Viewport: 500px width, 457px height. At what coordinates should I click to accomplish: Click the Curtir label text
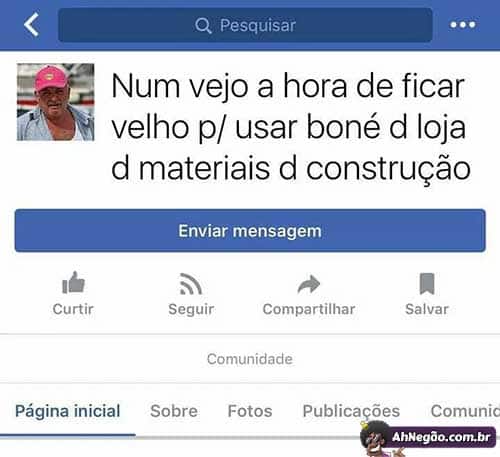pyautogui.click(x=73, y=309)
